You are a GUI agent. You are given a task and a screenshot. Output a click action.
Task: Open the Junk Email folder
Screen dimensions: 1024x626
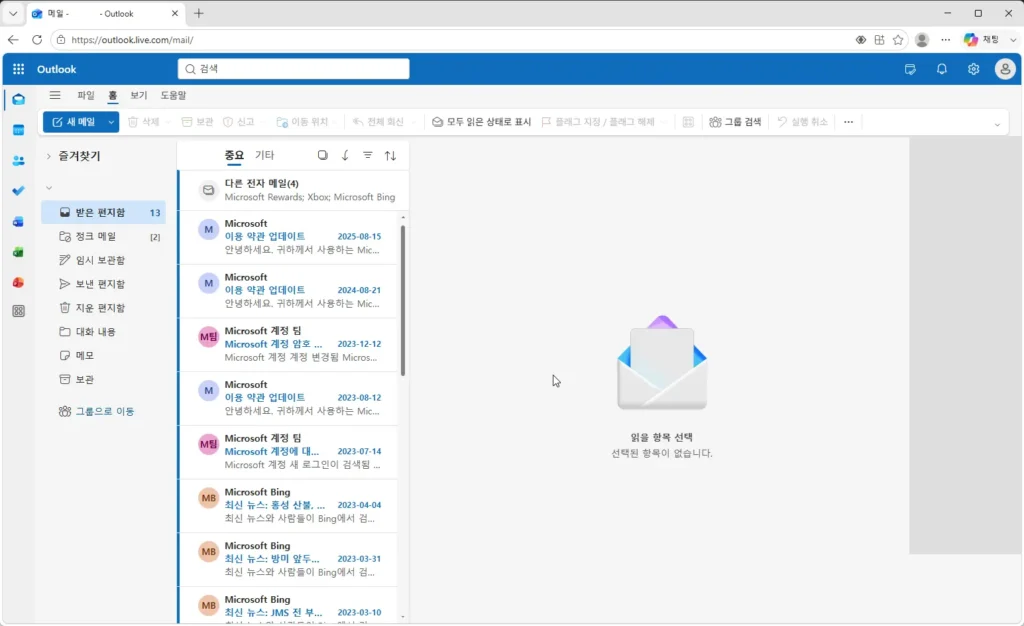pyautogui.click(x=103, y=236)
